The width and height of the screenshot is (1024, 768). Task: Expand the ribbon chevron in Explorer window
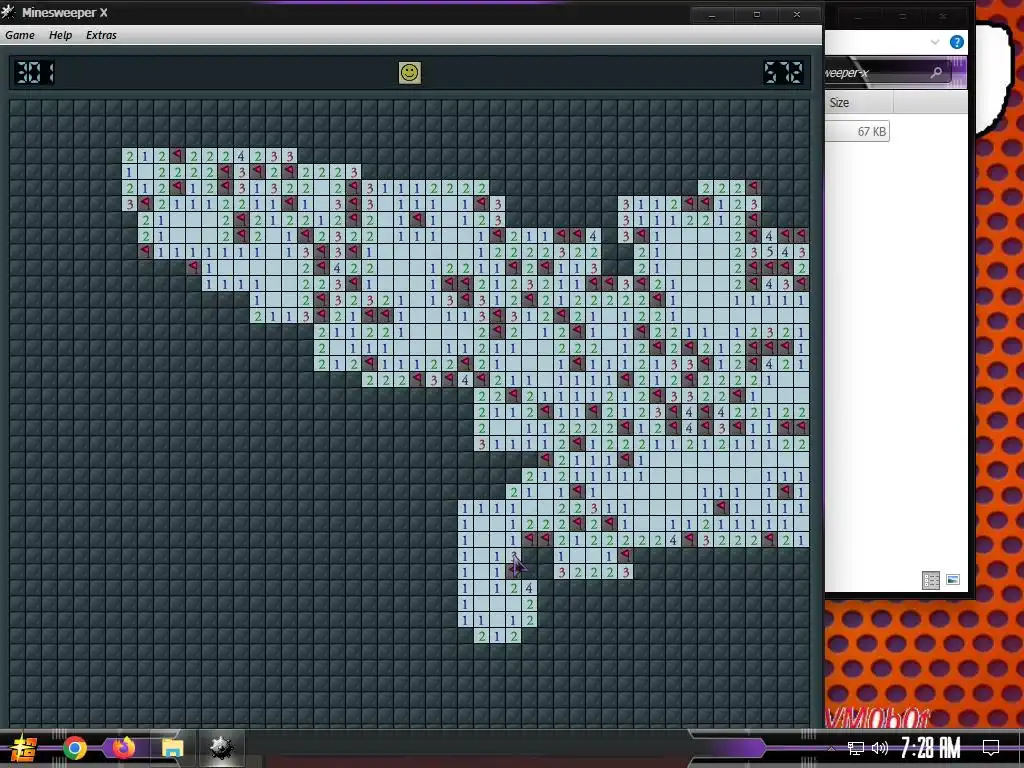(935, 42)
